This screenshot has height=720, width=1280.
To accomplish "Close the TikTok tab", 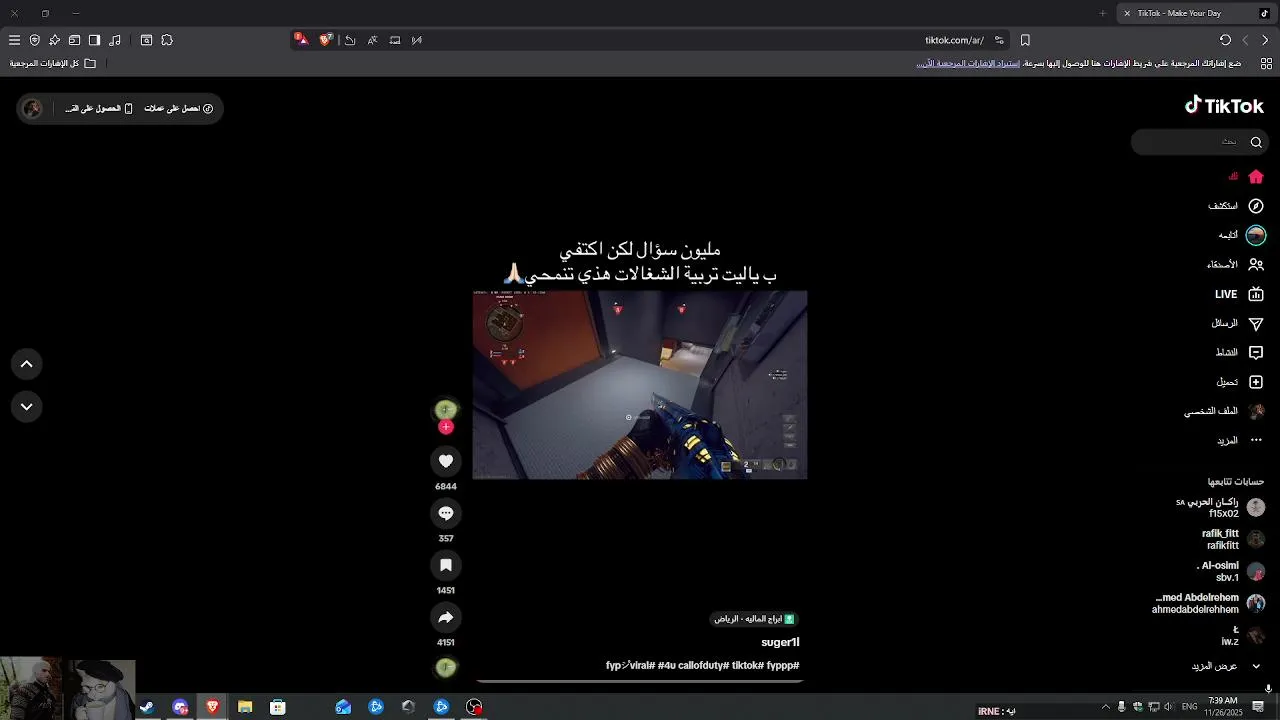I will [1127, 13].
